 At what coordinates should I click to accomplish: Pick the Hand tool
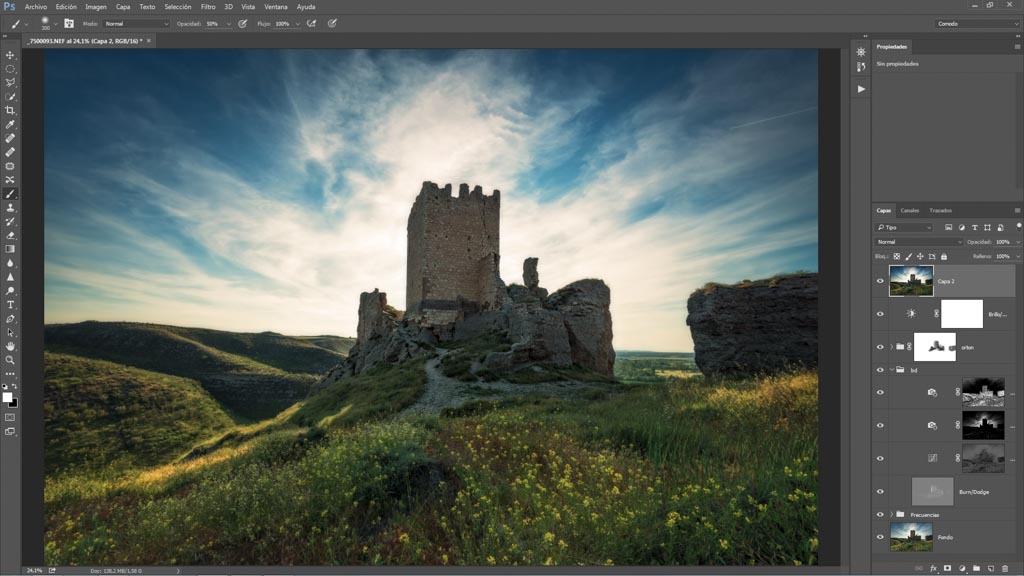(11, 345)
